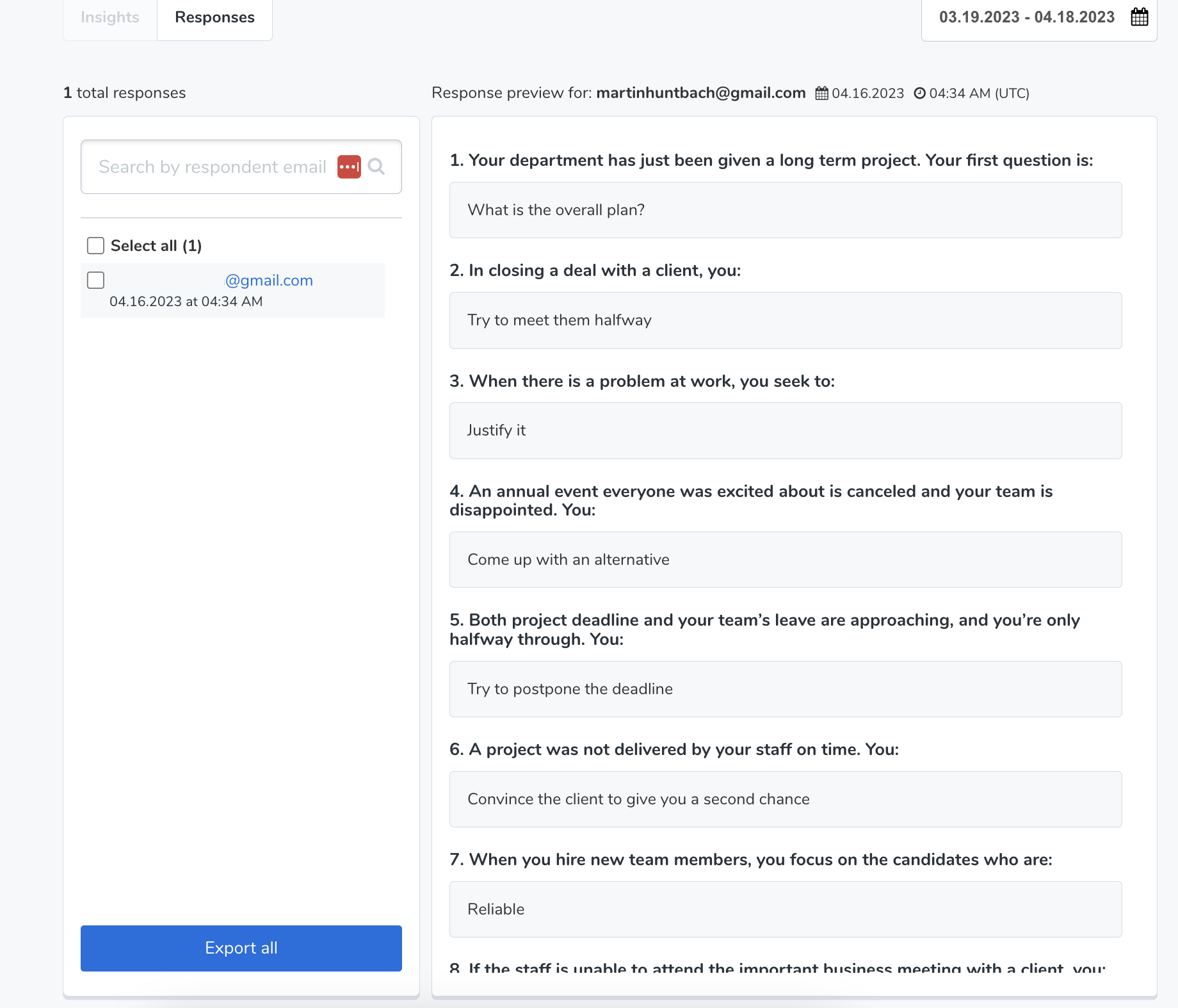This screenshot has width=1178, height=1008.
Task: Select the 'Come up with an alternative' answer
Action: [x=786, y=559]
